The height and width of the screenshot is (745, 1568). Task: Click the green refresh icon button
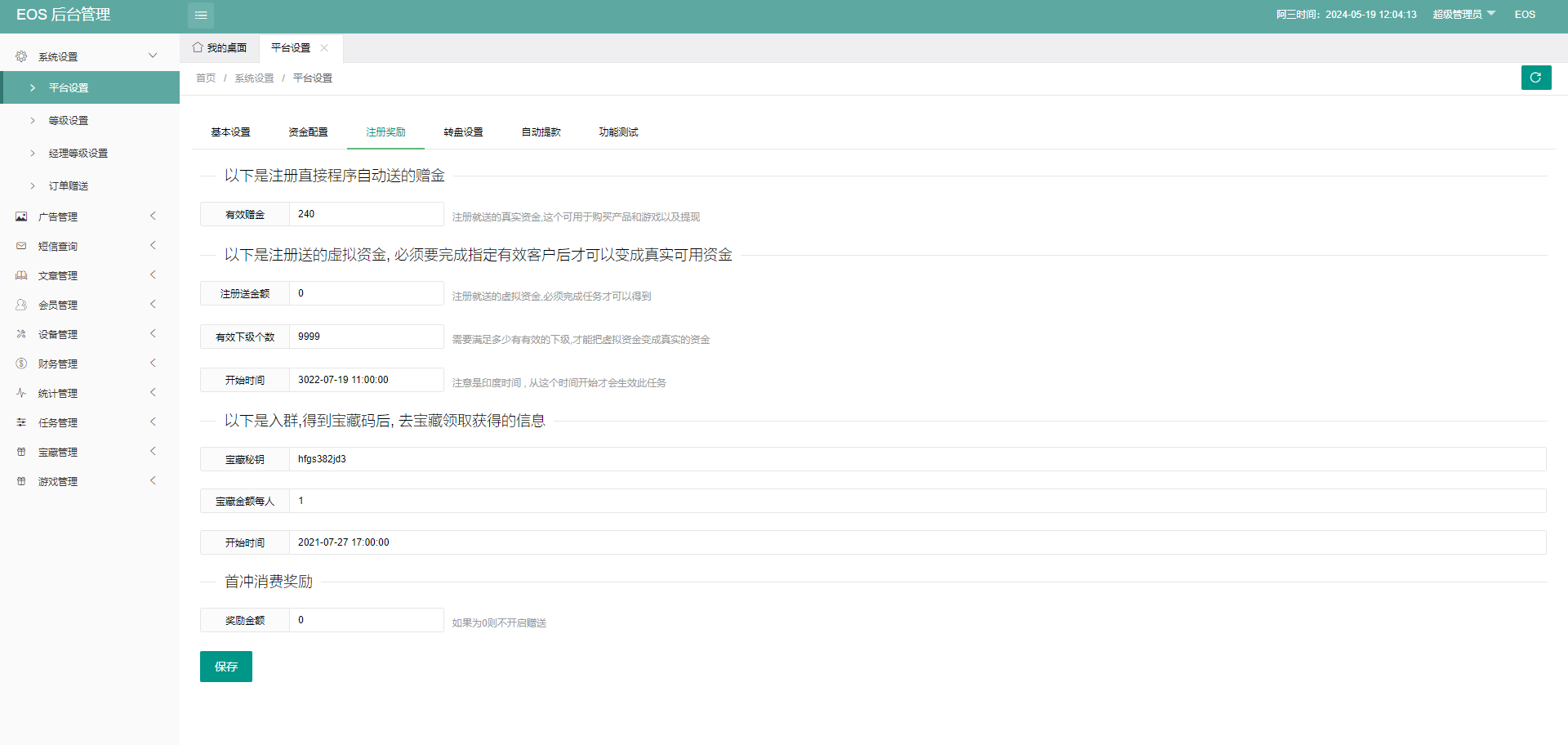click(x=1535, y=78)
